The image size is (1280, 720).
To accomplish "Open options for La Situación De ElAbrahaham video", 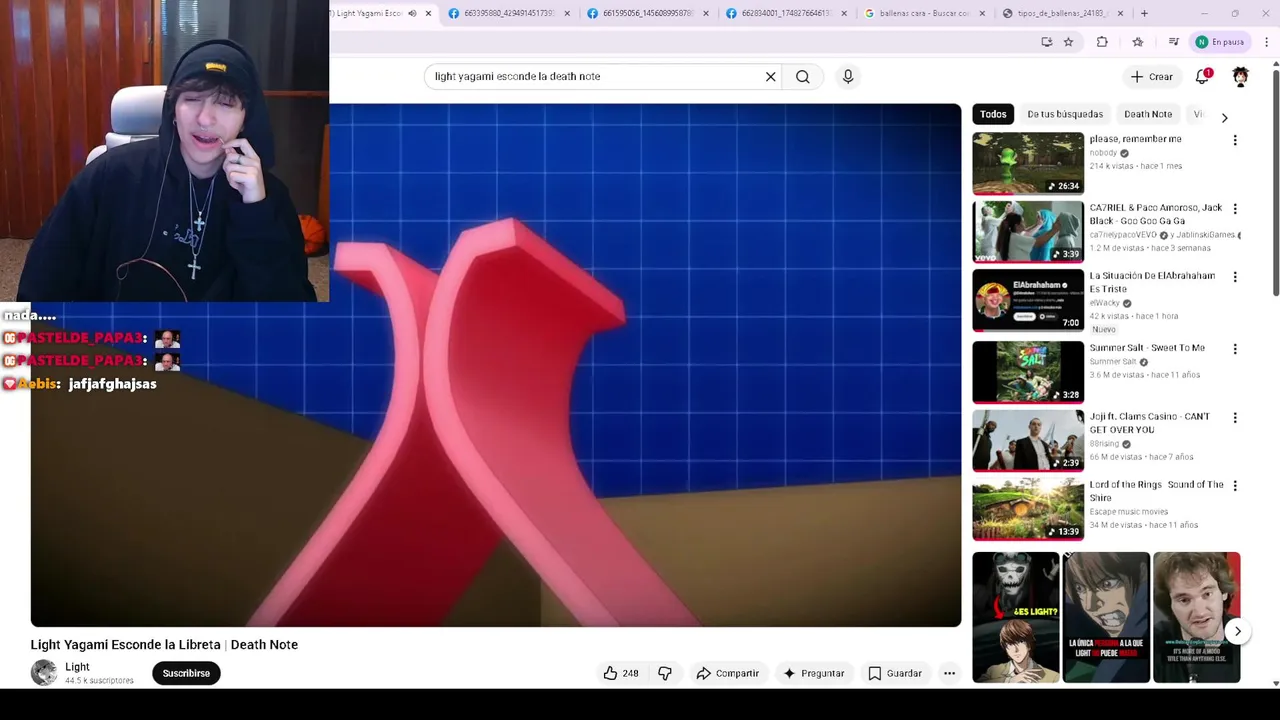I will click(1235, 277).
